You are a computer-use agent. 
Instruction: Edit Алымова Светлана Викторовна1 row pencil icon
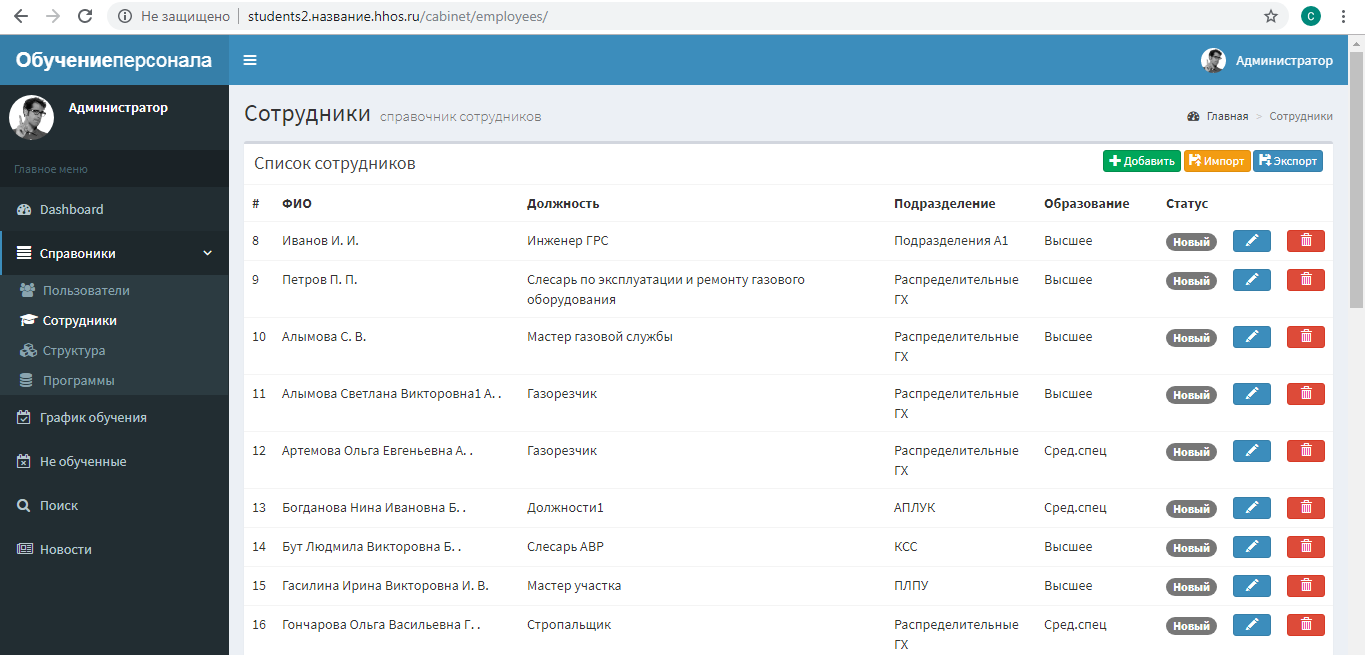1252,394
